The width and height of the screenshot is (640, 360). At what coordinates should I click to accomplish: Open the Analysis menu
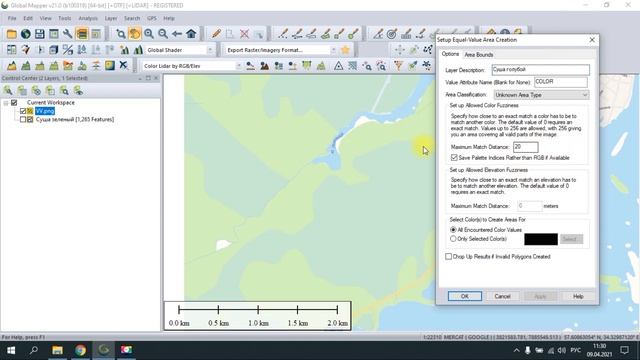pos(88,18)
